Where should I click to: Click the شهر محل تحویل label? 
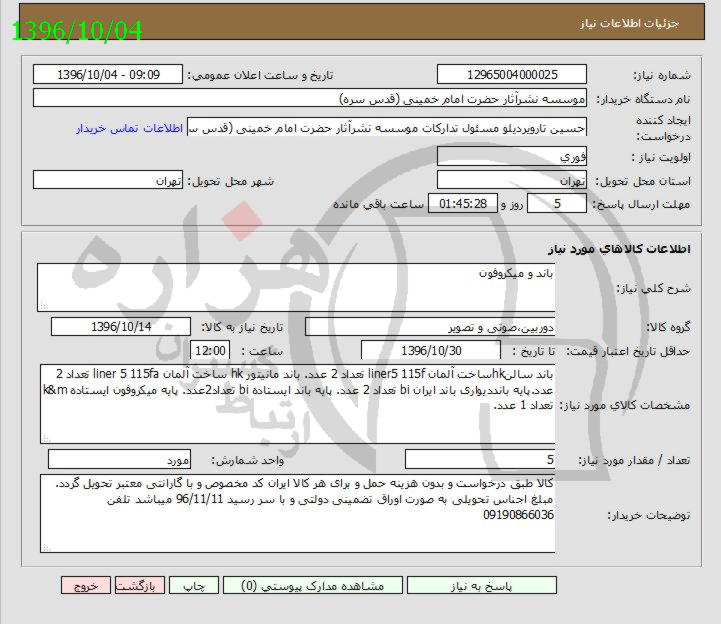[x=230, y=181]
